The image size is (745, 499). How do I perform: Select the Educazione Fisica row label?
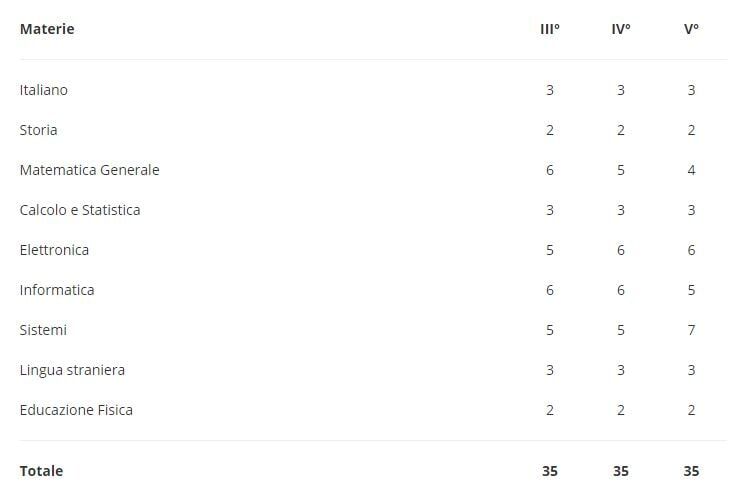pos(76,410)
